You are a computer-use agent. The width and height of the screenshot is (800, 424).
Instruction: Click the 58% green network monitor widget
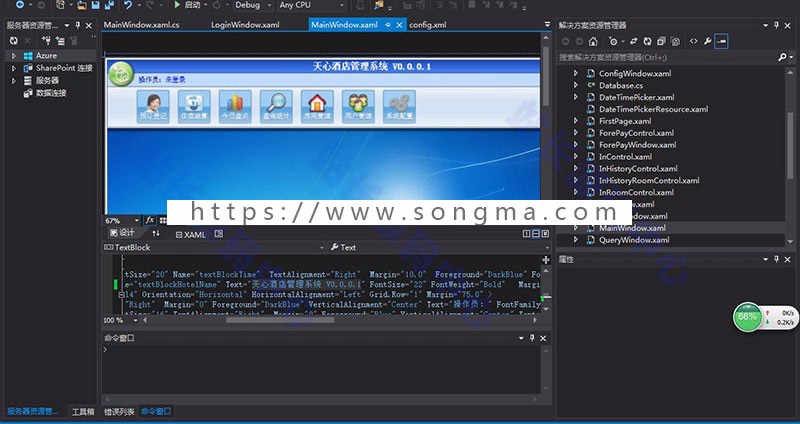coord(747,317)
